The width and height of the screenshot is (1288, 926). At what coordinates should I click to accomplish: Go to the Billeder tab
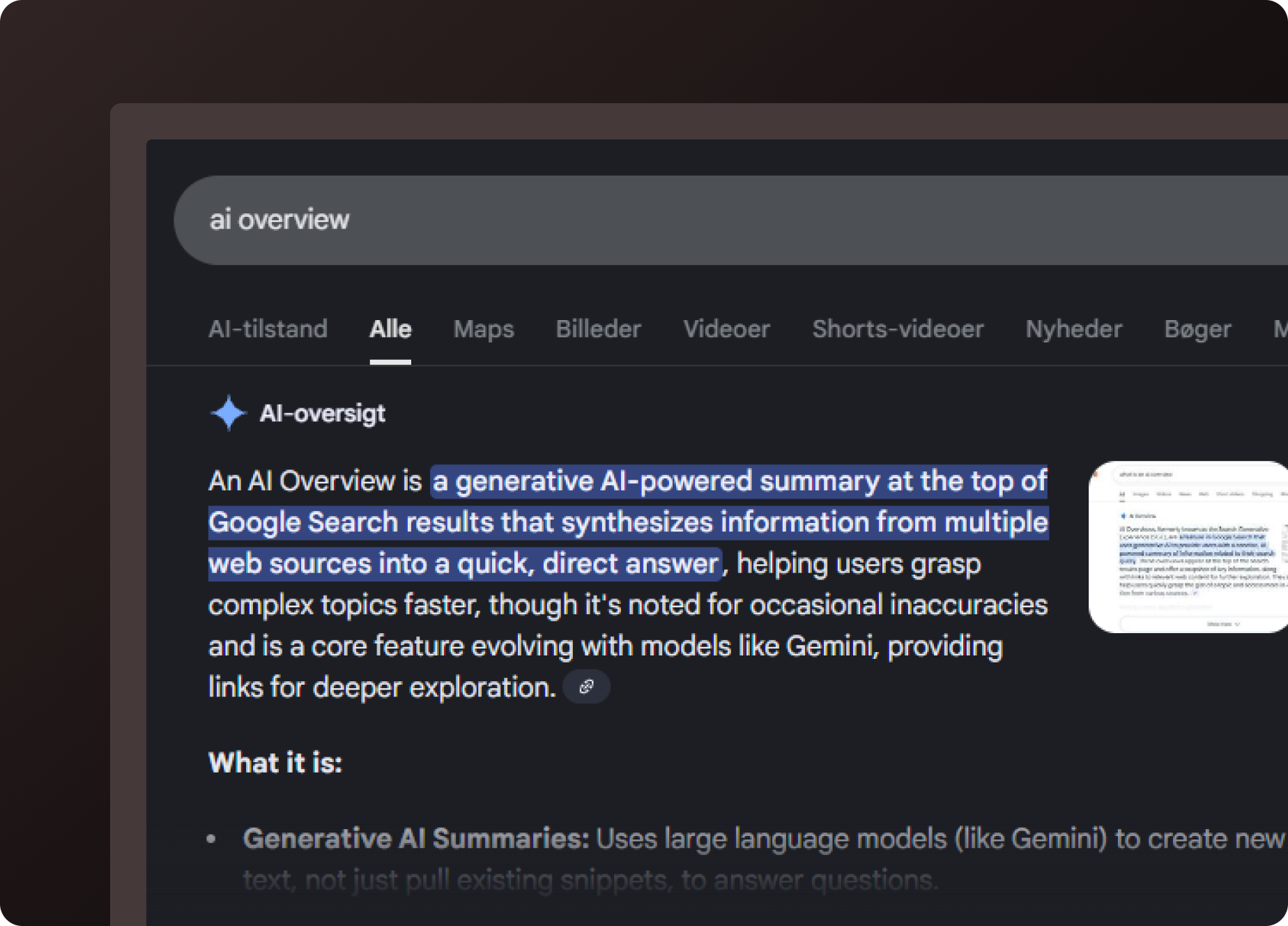pos(598,329)
